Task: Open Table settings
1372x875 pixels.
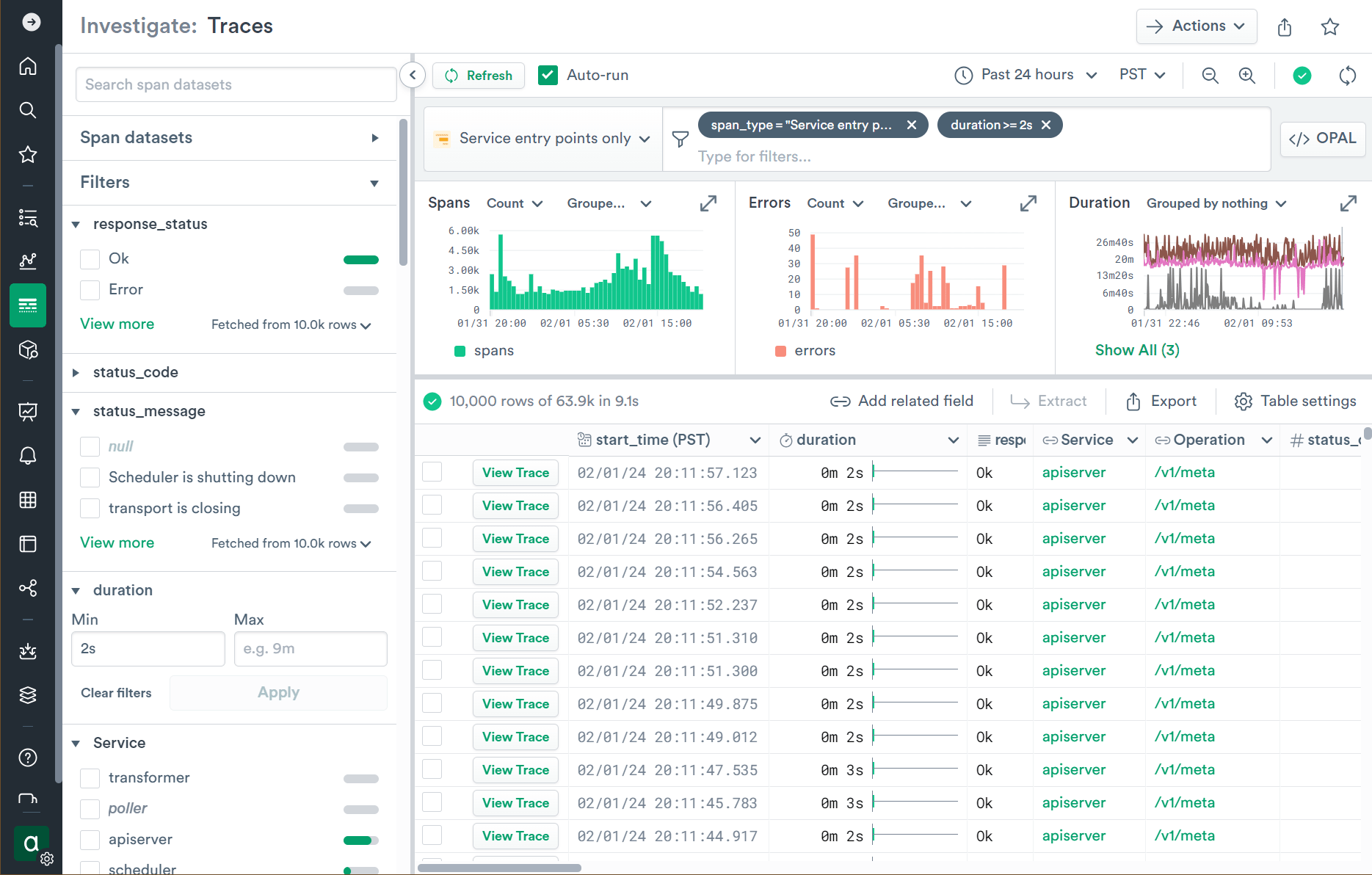Action: pyautogui.click(x=1296, y=402)
